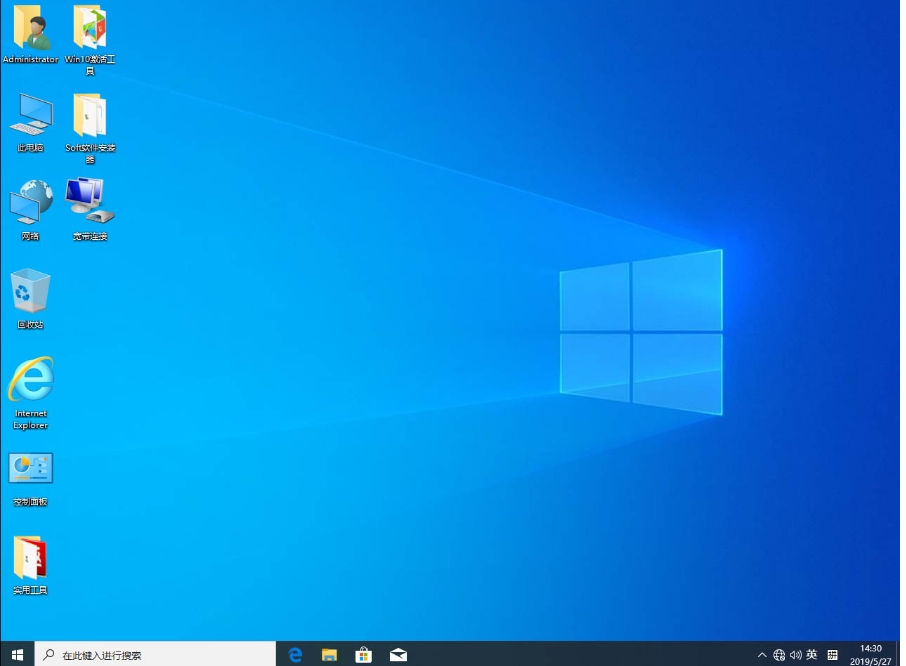Click the taskbar search box
The height and width of the screenshot is (666, 906).
pyautogui.click(x=150, y=654)
